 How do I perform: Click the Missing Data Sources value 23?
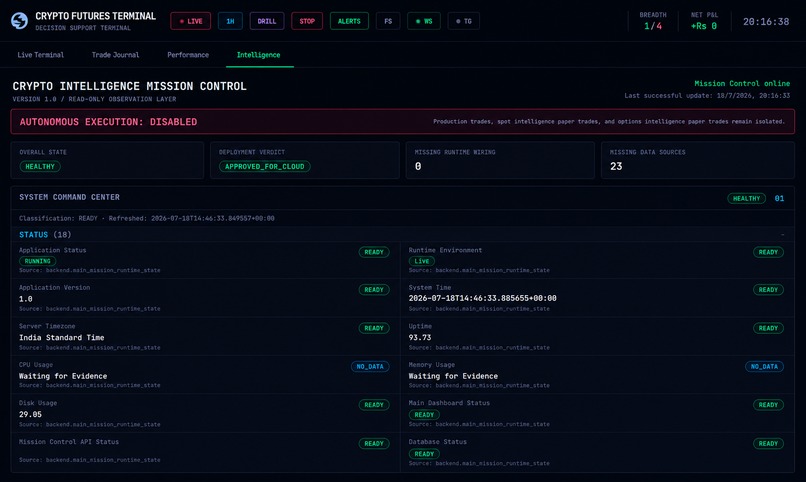(x=616, y=166)
